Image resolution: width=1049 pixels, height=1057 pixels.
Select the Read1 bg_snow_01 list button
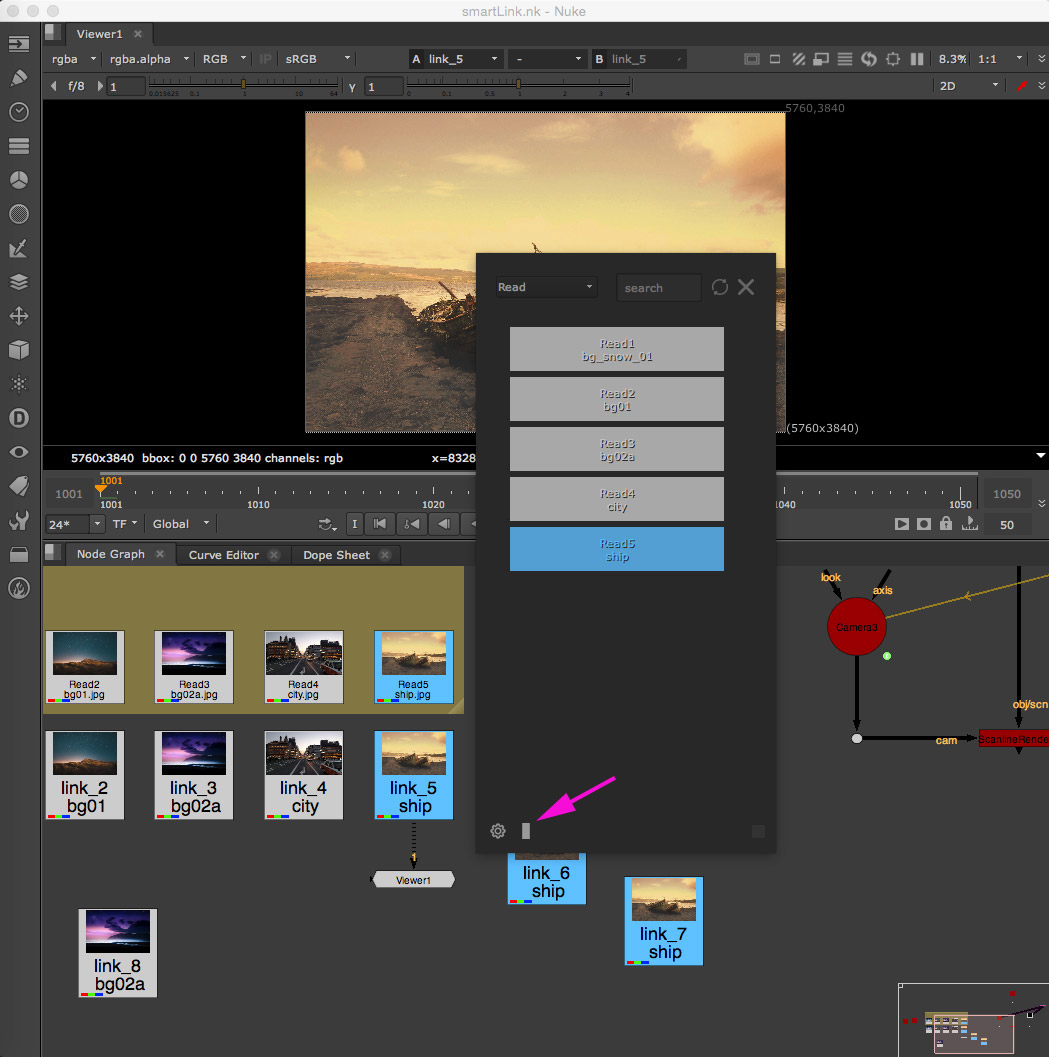(x=616, y=349)
